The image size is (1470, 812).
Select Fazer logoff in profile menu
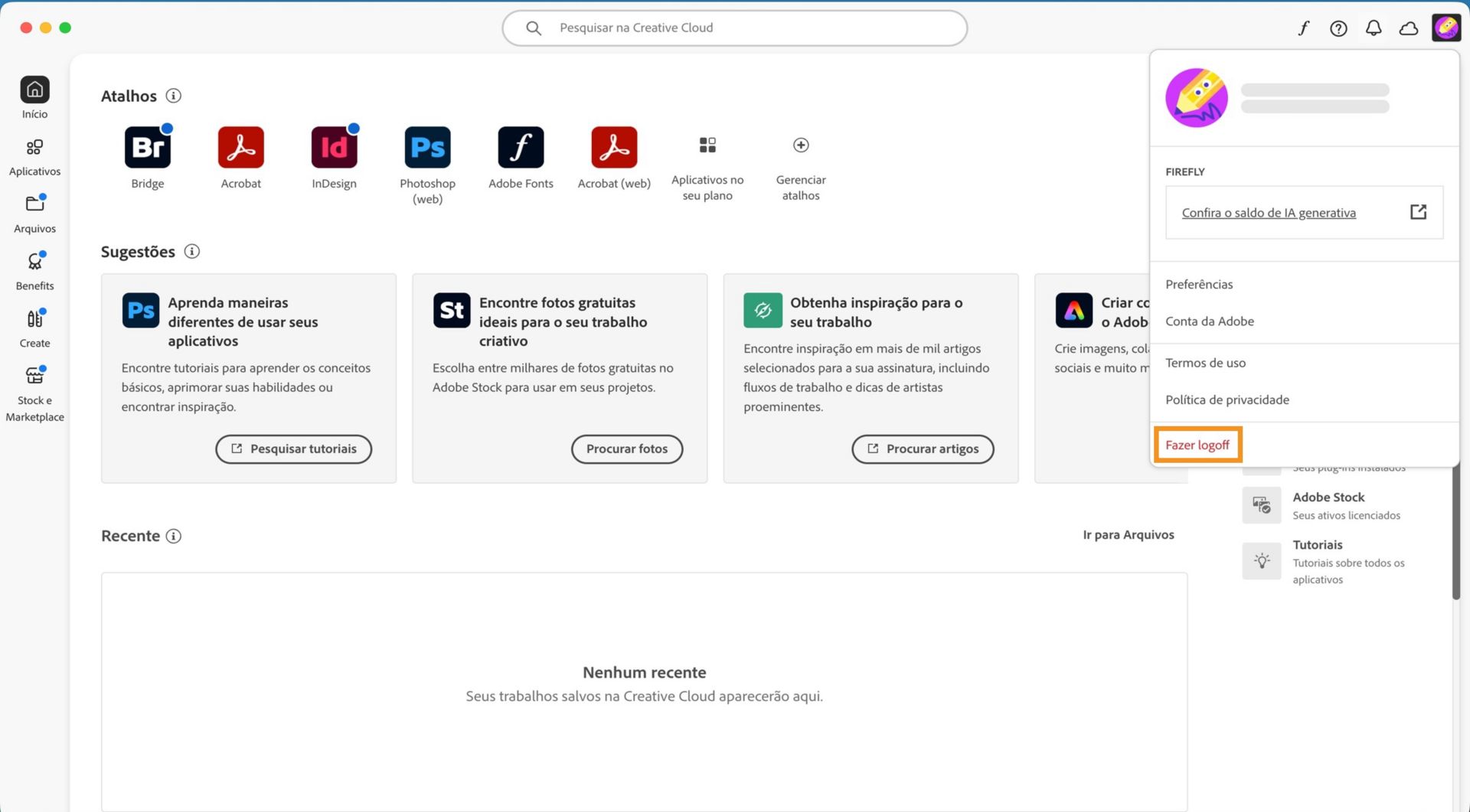pos(1197,445)
